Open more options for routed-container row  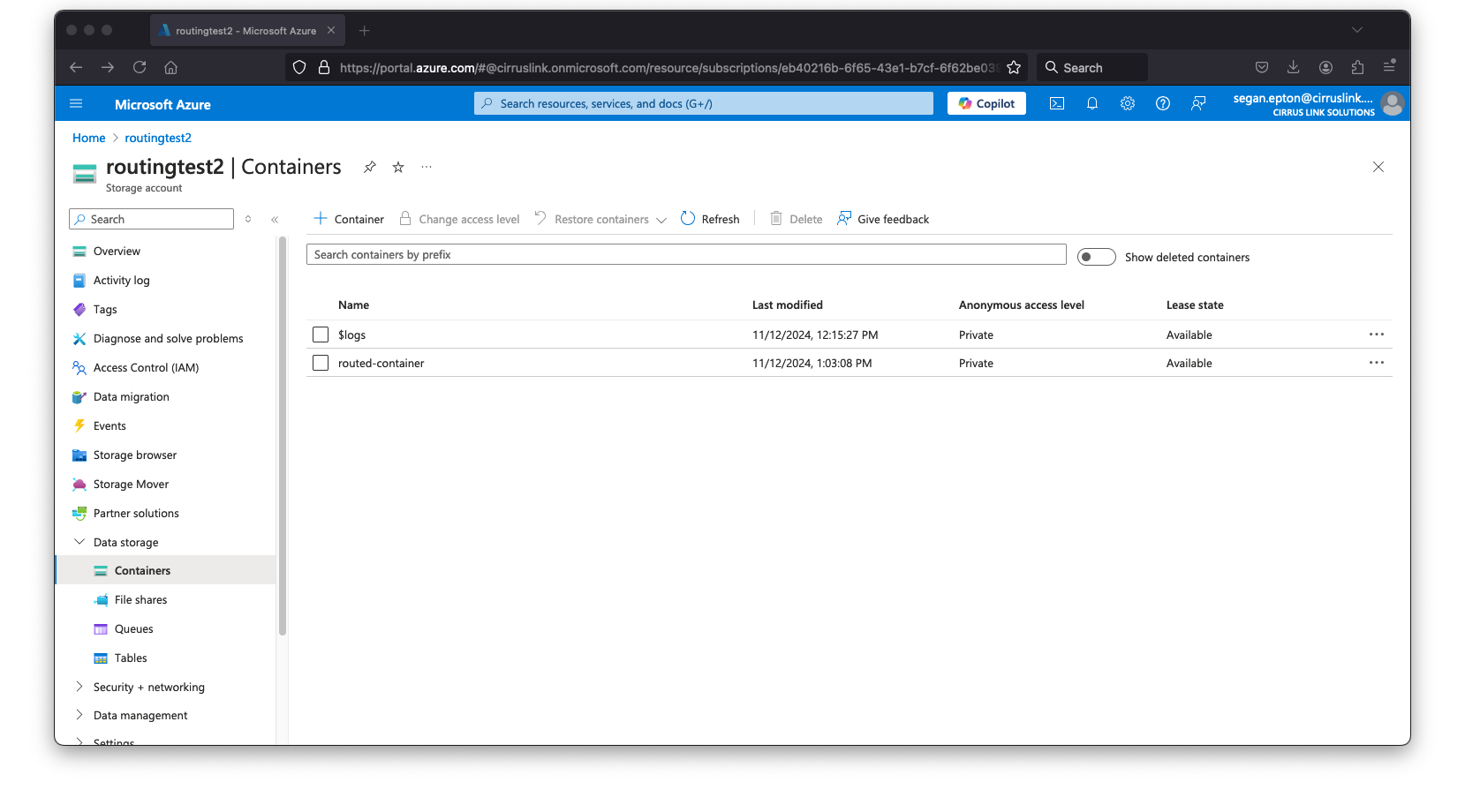1376,363
